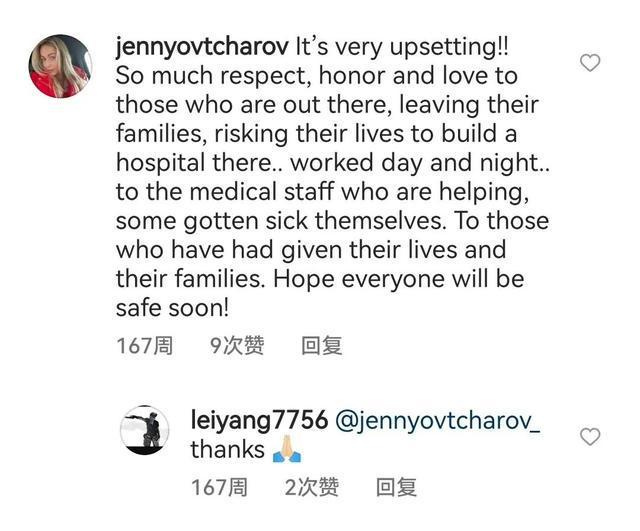Open leiyang7756's profile avatar

(144, 430)
